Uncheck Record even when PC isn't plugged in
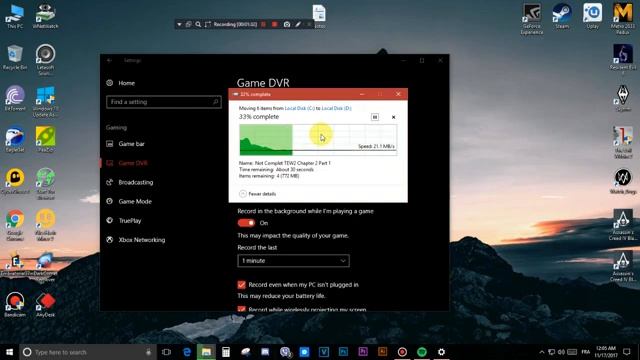This screenshot has width=640, height=360. point(241,284)
